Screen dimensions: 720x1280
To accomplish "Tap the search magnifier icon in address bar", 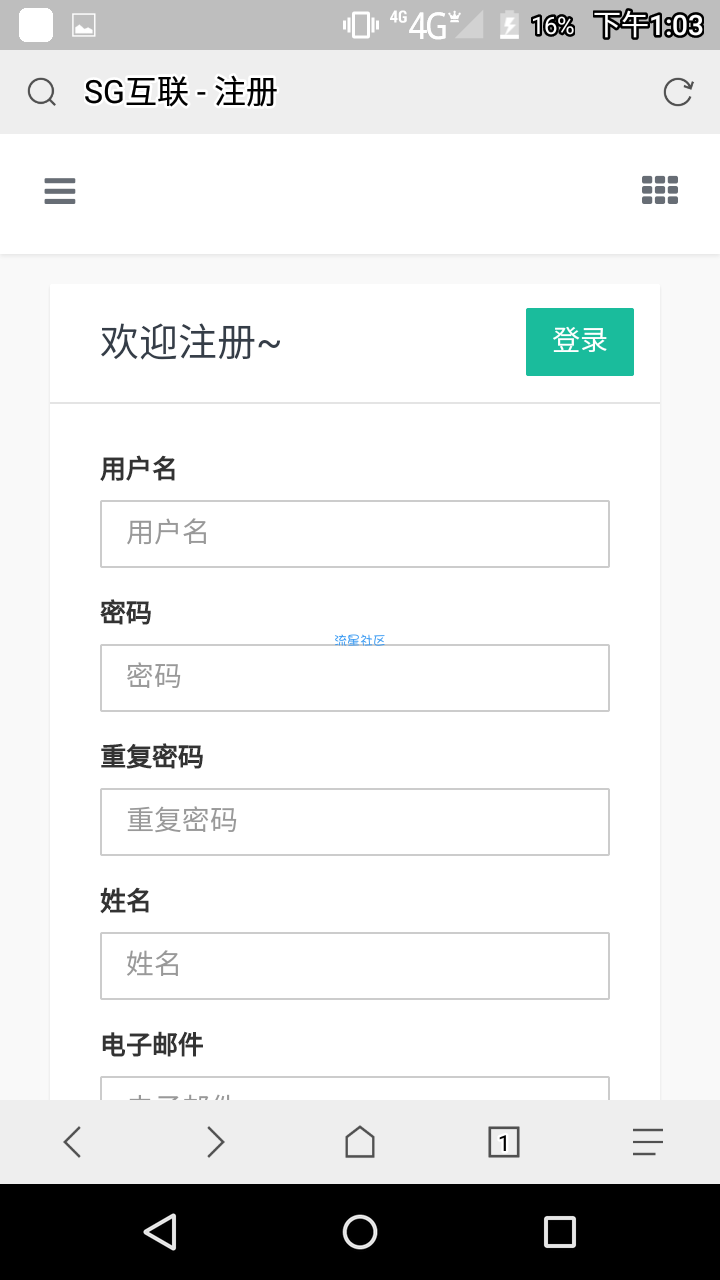I will [41, 92].
